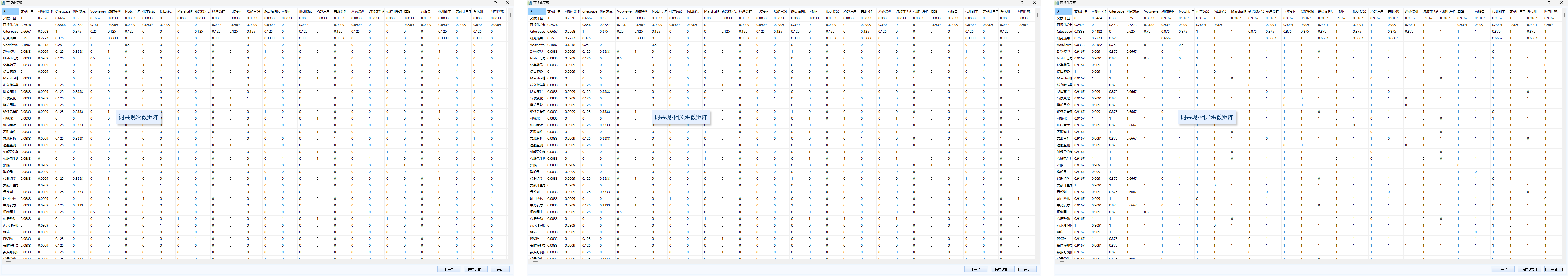This screenshot has height=276, width=1568.
Task: Select the 遥感监测 column header in the right window
Action: [x=1412, y=11]
